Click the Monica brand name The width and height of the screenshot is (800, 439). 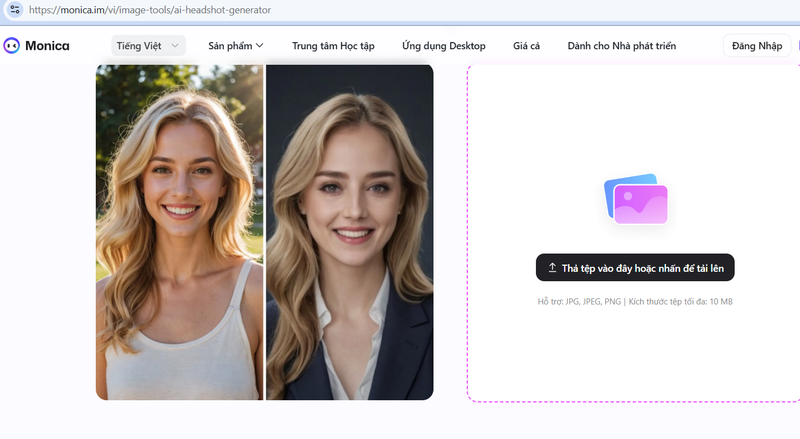[47, 46]
